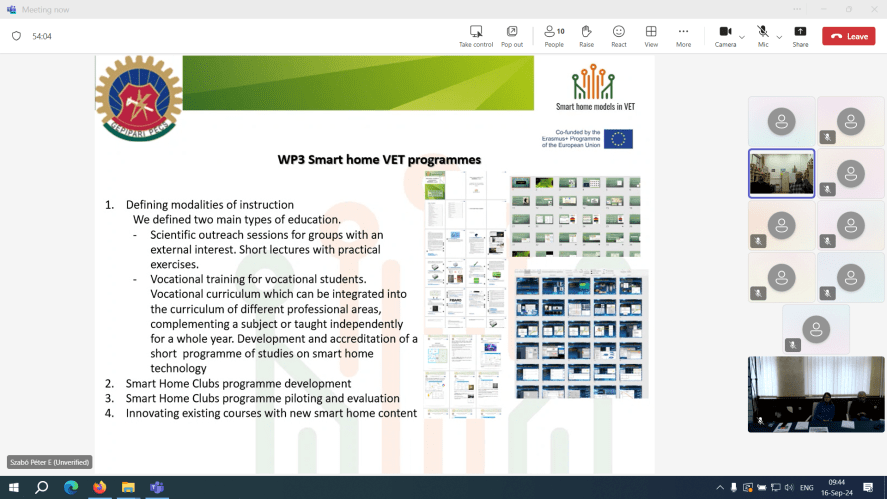Launch Microsoft Edge from taskbar
887x499 pixels.
(x=71, y=487)
